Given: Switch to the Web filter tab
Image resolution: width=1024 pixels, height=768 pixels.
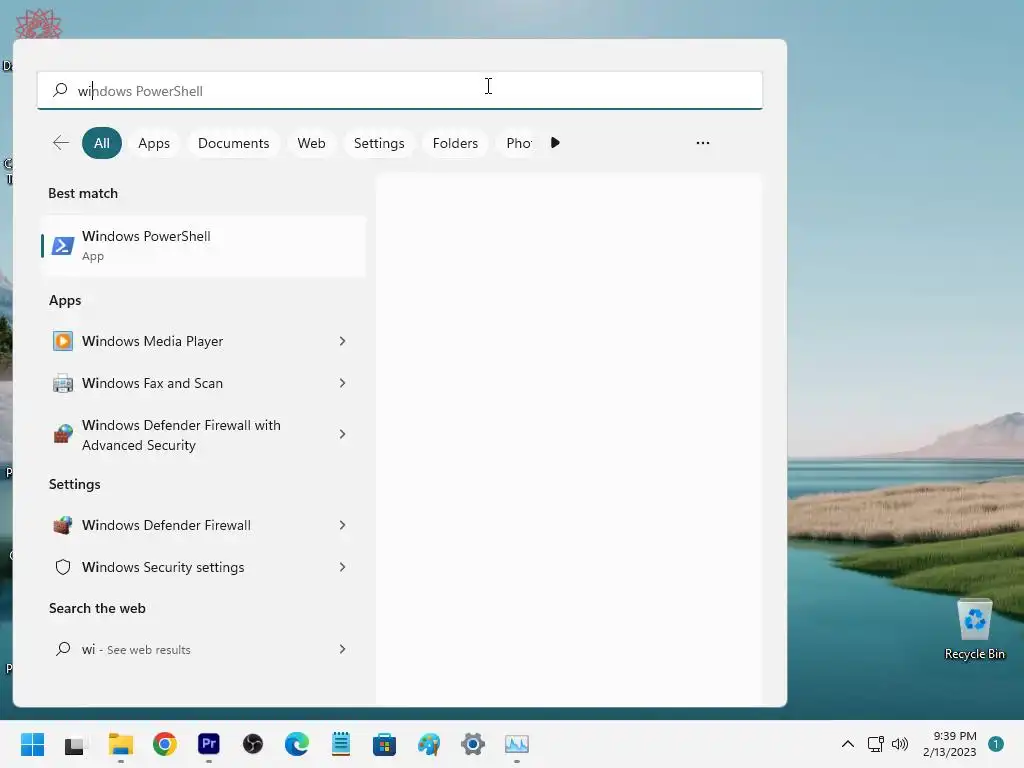Looking at the screenshot, I should coord(312,143).
